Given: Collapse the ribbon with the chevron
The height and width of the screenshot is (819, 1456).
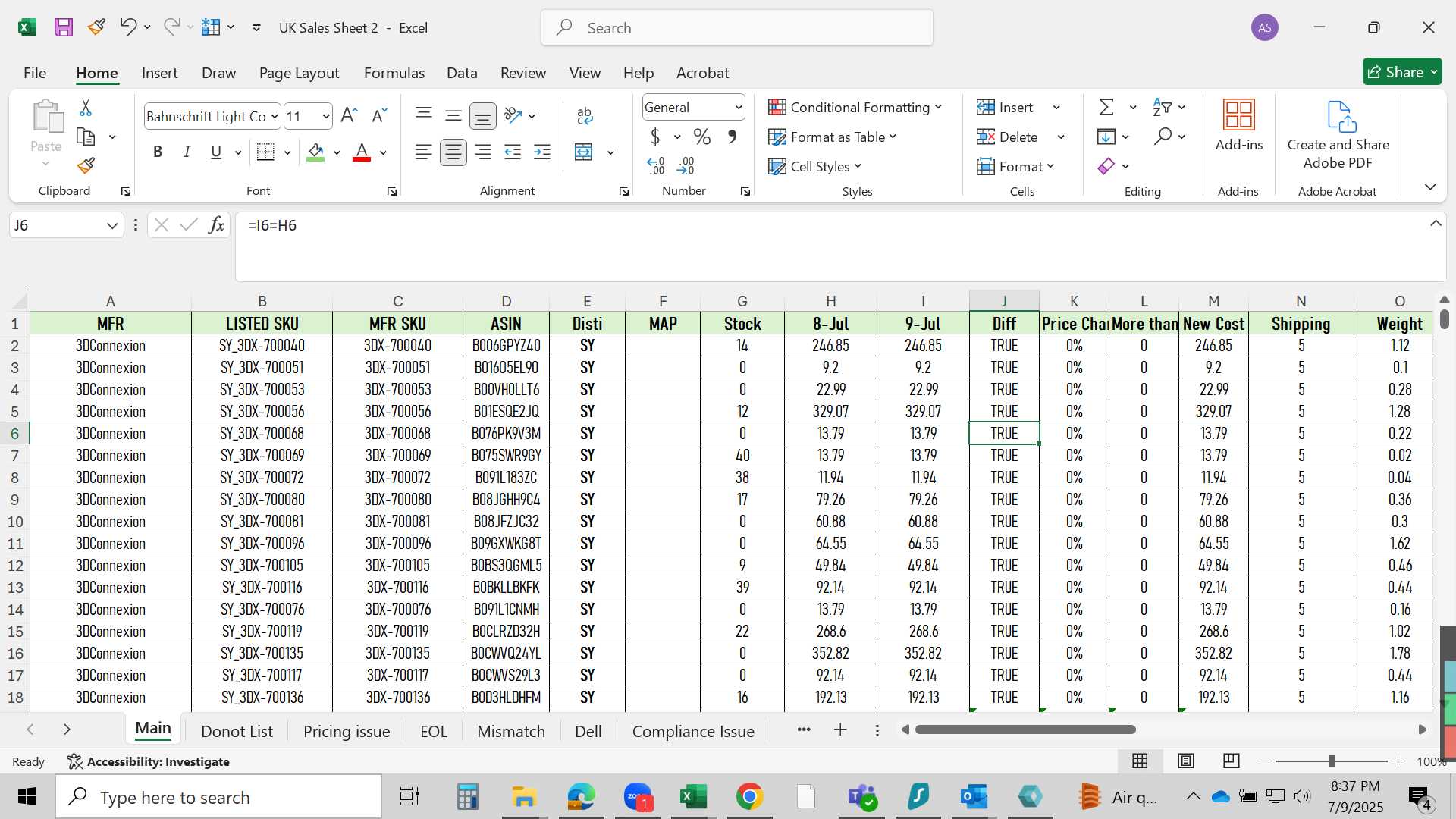Looking at the screenshot, I should [x=1430, y=187].
